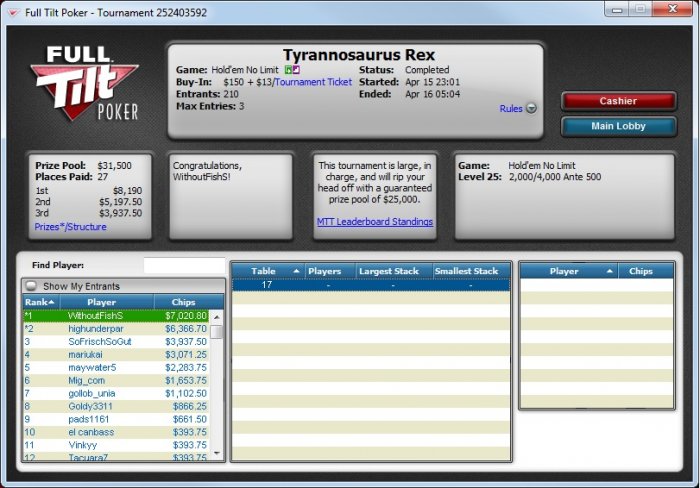Select table 17 row

371,285
